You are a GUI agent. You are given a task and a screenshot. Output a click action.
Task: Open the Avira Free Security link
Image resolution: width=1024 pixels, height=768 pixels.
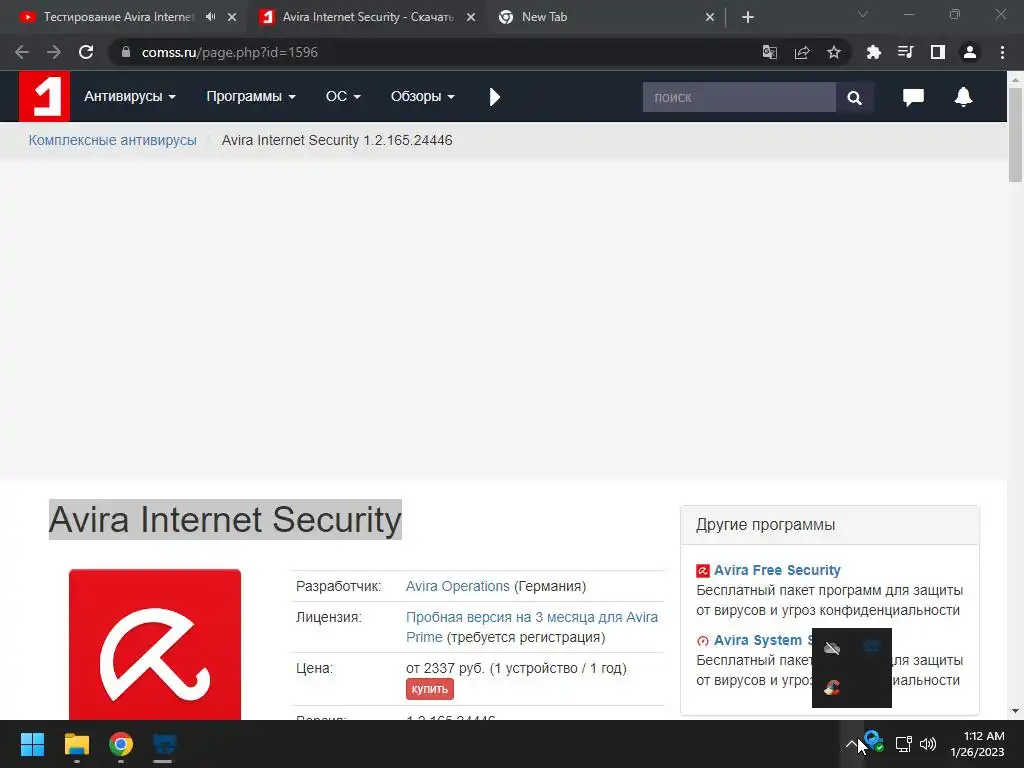point(777,570)
